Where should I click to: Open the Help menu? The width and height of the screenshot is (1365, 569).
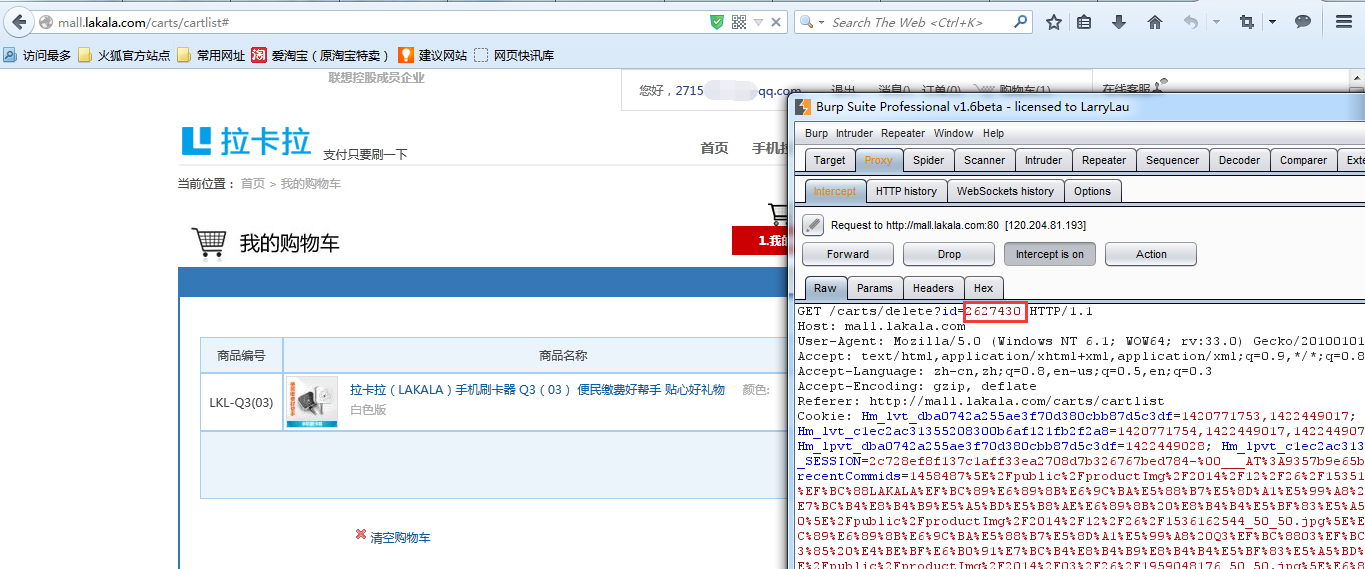(x=993, y=133)
